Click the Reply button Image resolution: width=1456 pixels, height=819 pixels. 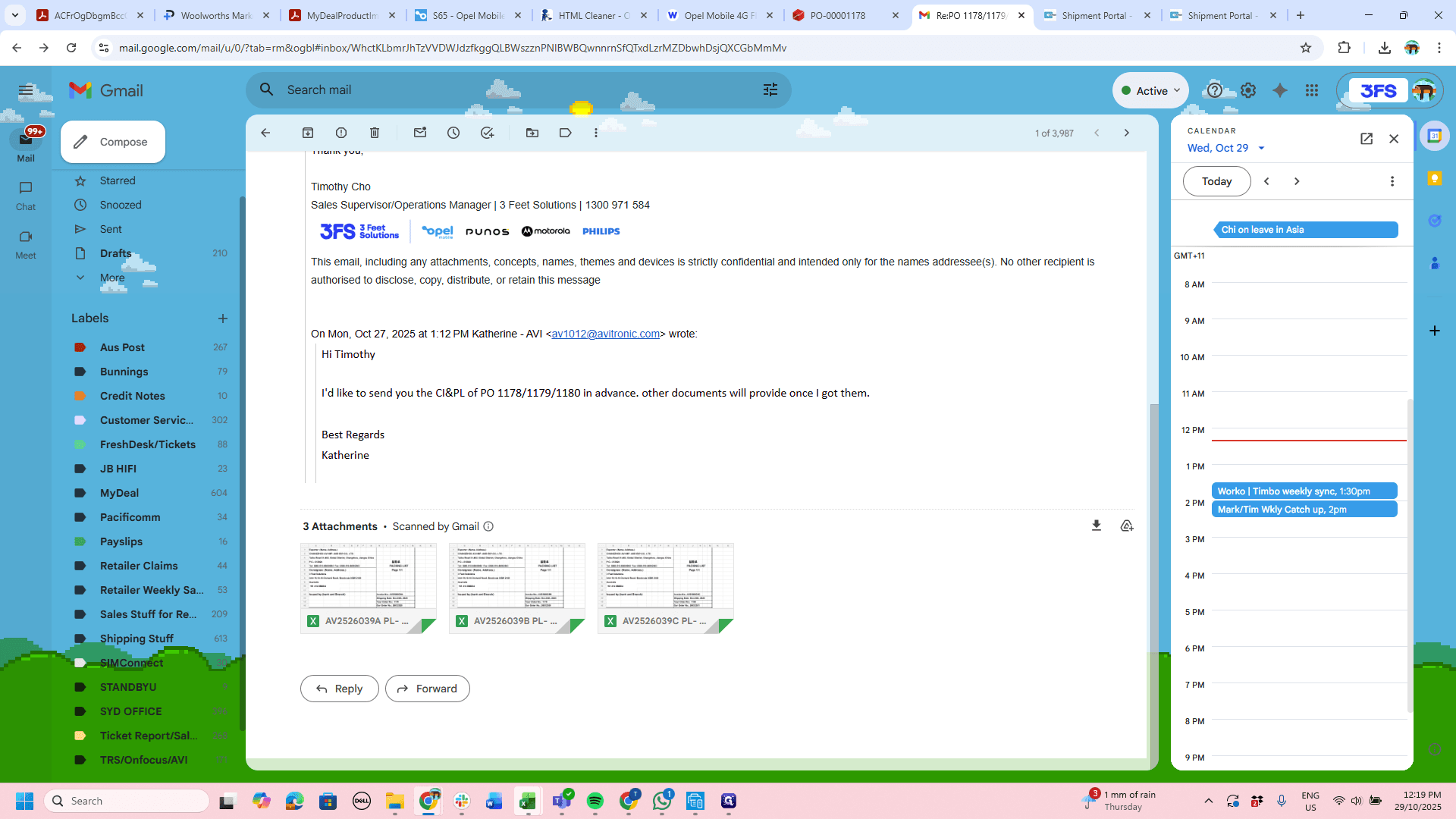coord(340,689)
